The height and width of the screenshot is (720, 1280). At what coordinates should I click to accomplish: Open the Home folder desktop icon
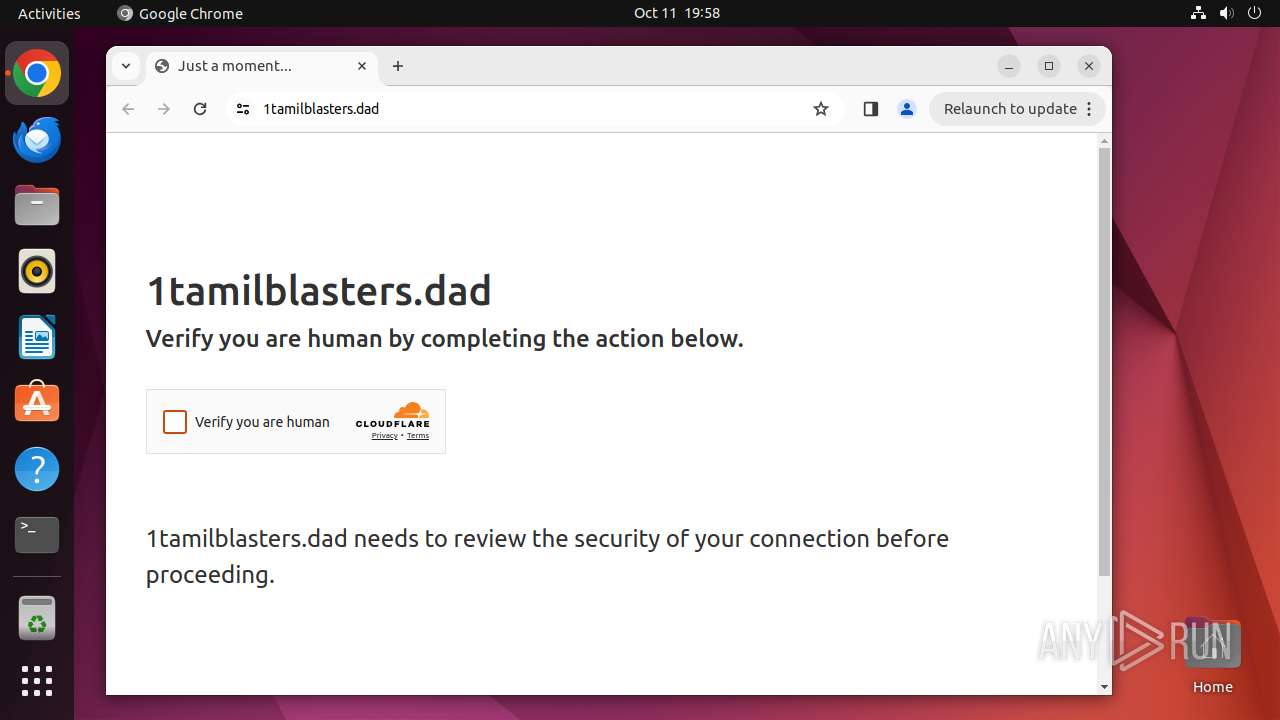point(1212,655)
